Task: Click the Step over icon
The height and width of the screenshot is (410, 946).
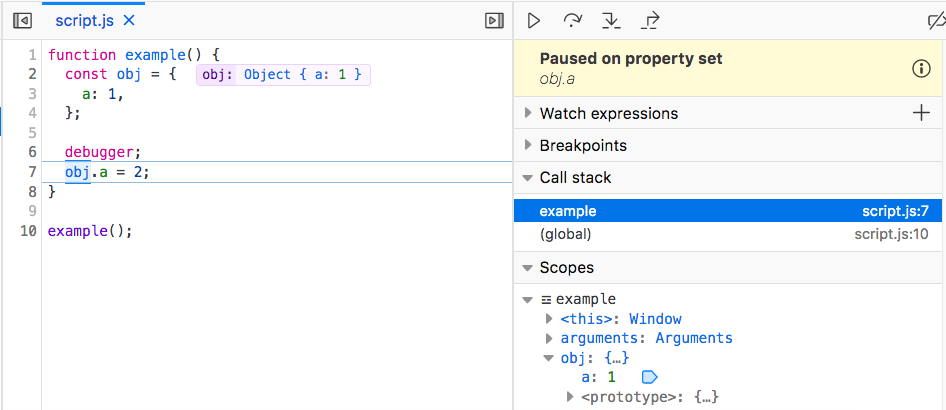Action: click(573, 20)
